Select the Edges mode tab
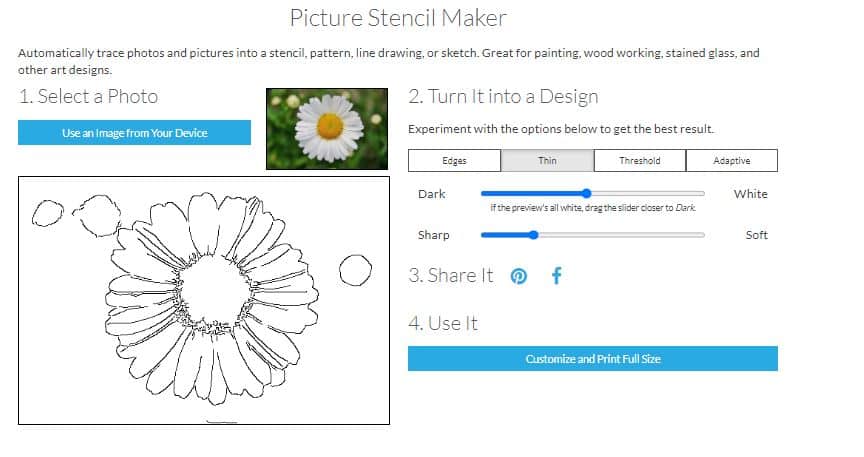This screenshot has width=864, height=457. (x=454, y=160)
